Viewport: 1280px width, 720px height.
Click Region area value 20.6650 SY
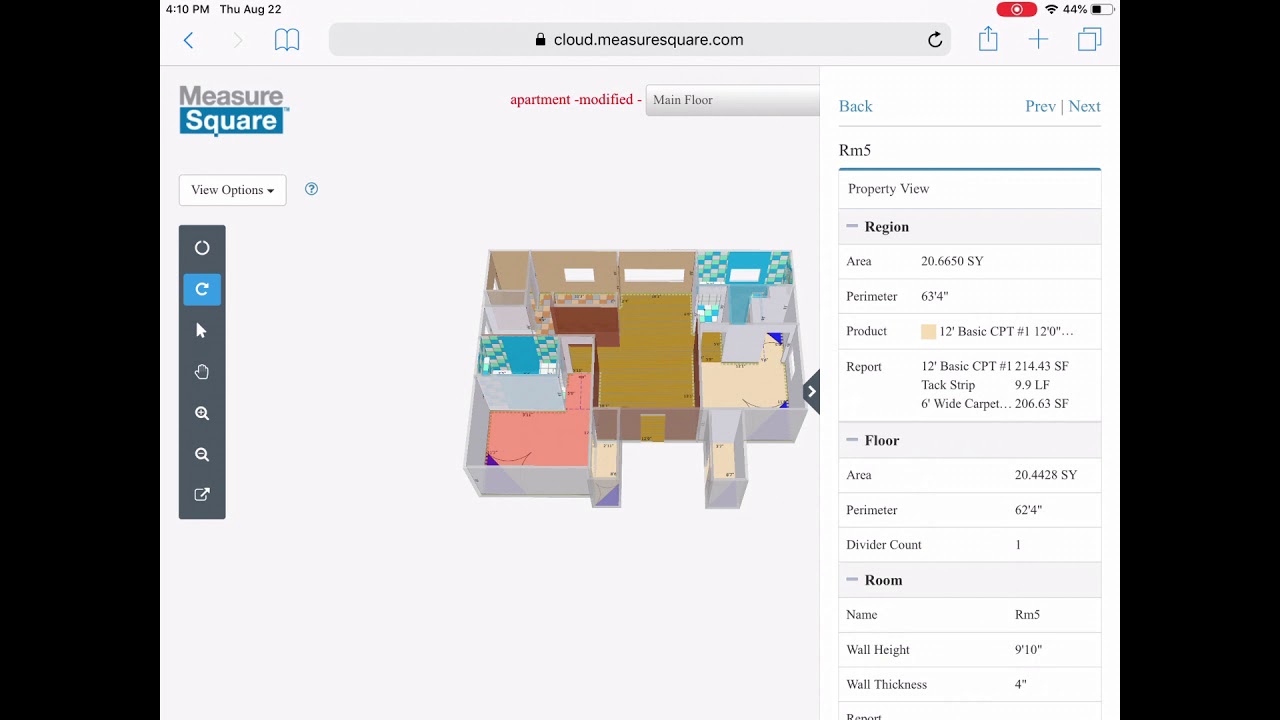pos(952,261)
